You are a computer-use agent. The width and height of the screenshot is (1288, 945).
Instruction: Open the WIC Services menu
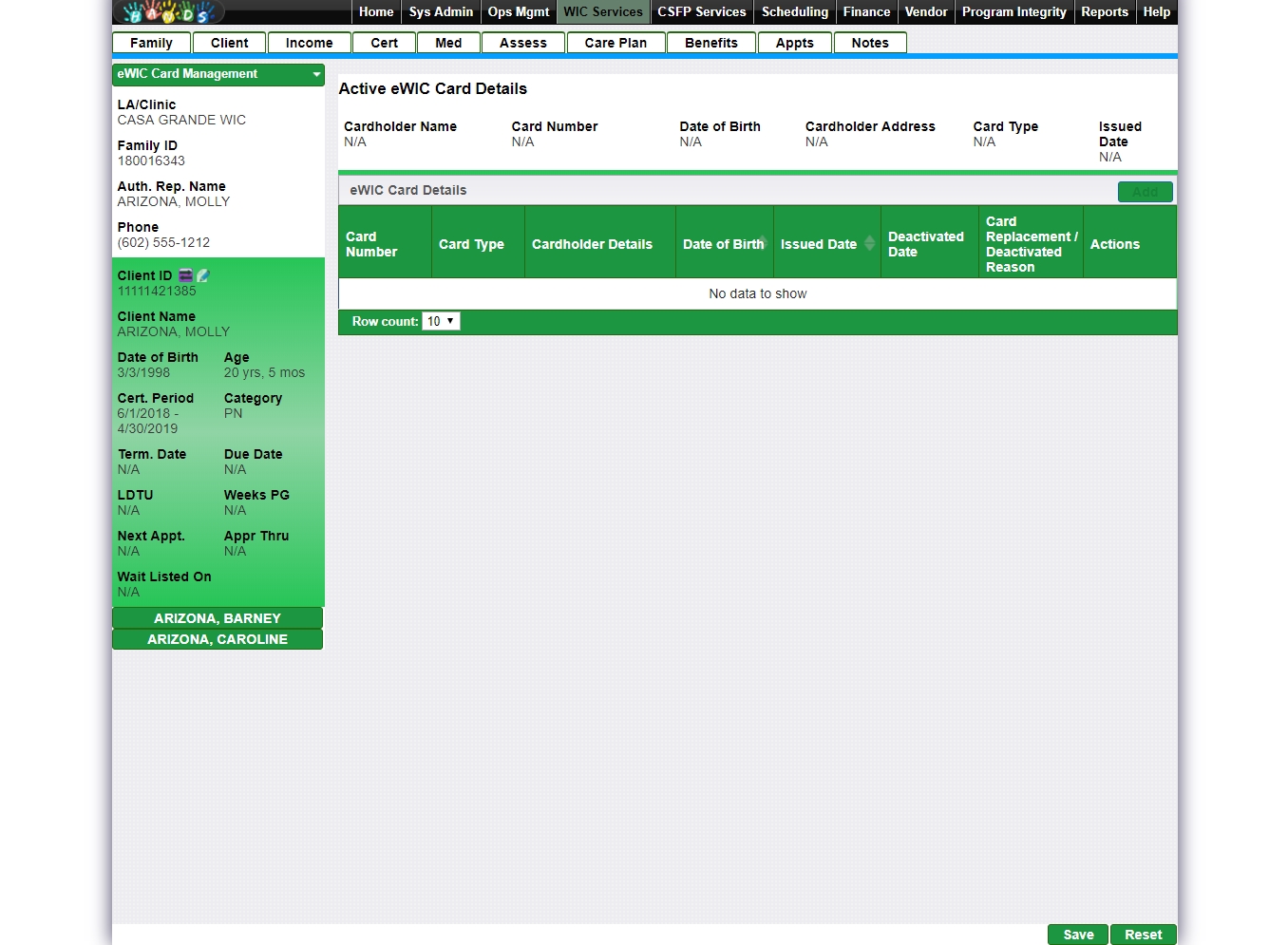point(603,12)
